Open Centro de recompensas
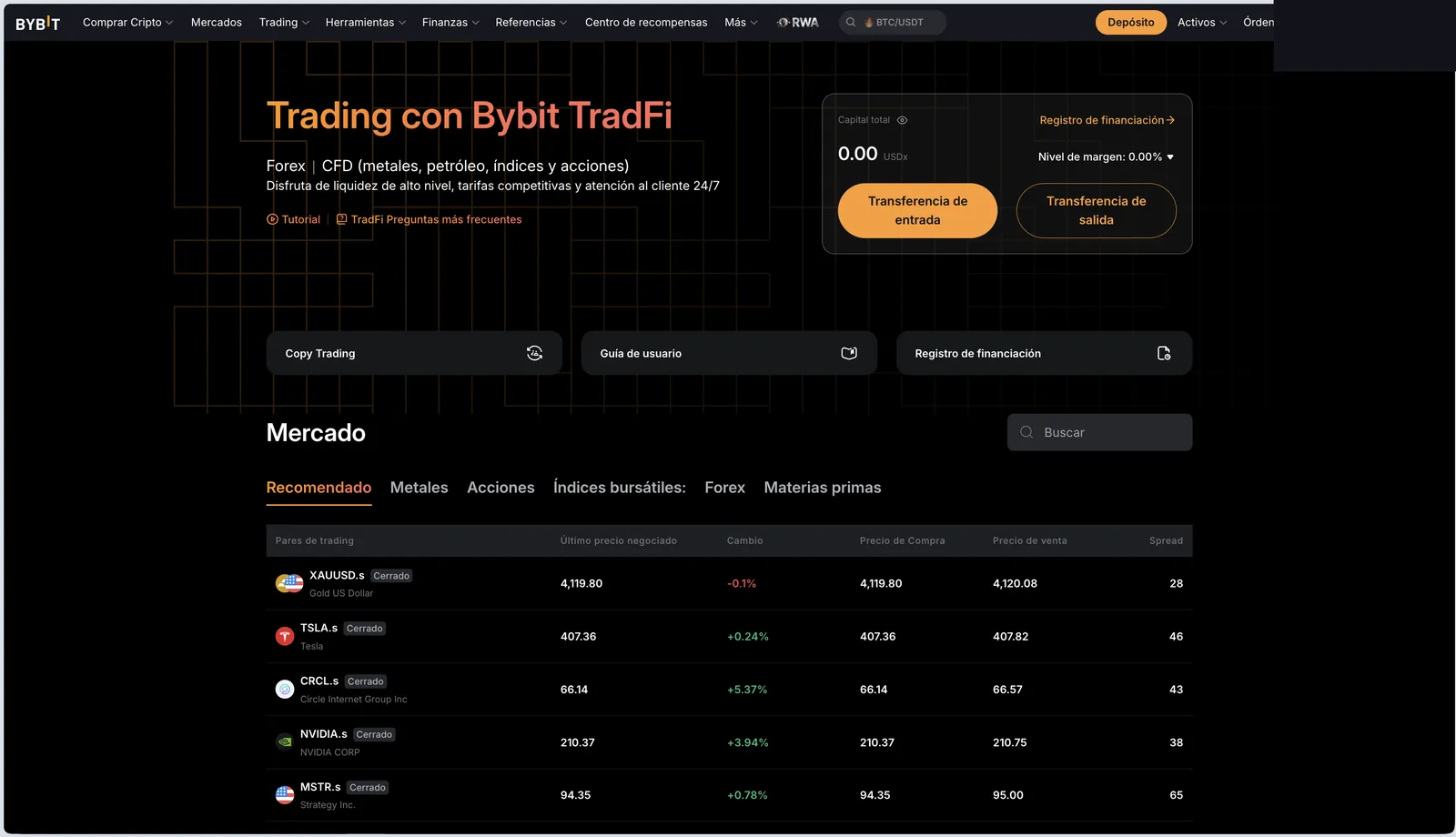1456x837 pixels. click(646, 23)
